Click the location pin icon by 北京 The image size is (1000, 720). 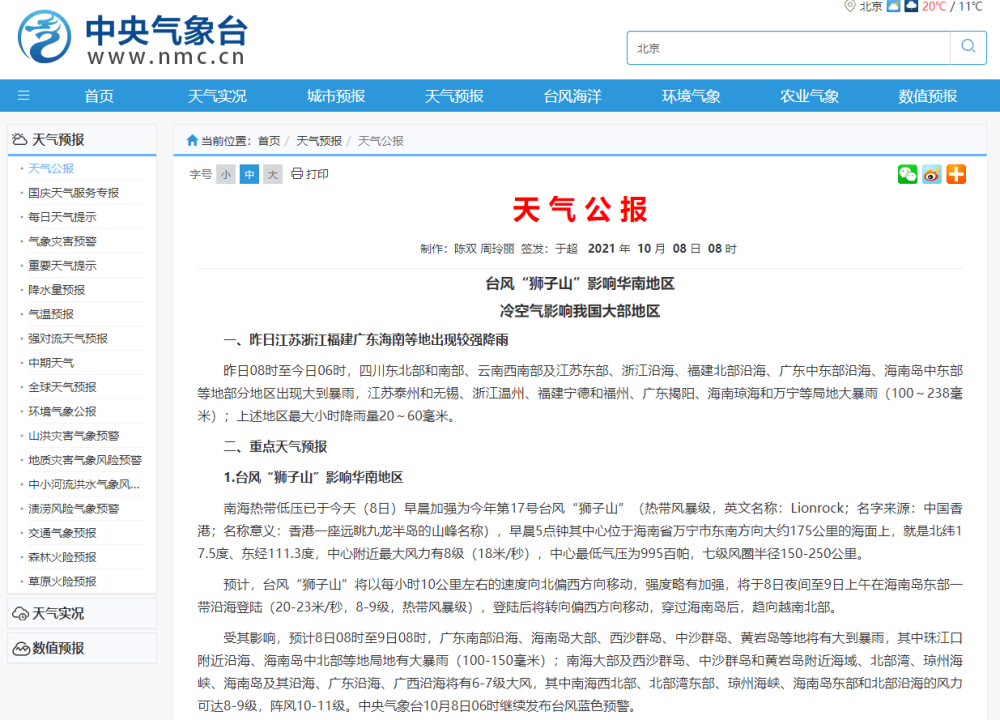pos(850,6)
